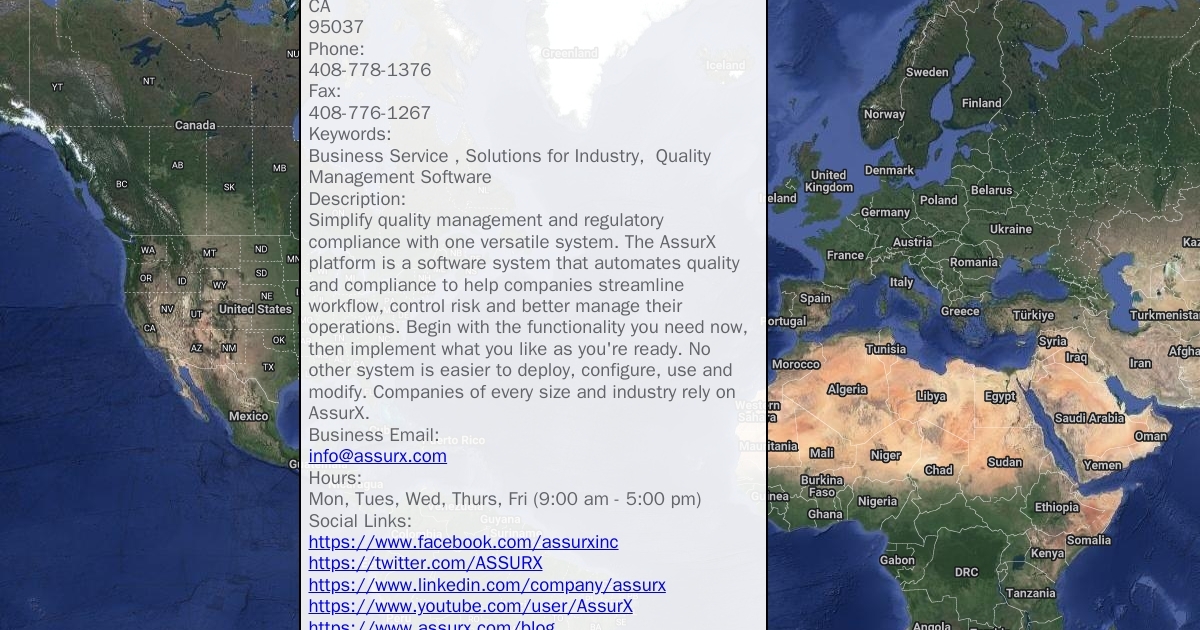Click 'Iraq' on the map
The height and width of the screenshot is (630, 1200).
pos(1076,357)
